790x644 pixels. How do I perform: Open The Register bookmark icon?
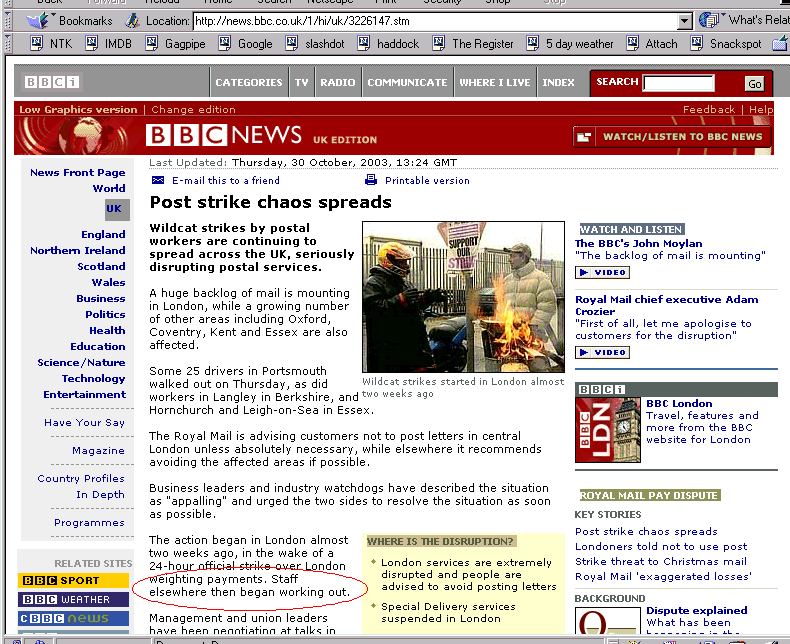coord(439,43)
